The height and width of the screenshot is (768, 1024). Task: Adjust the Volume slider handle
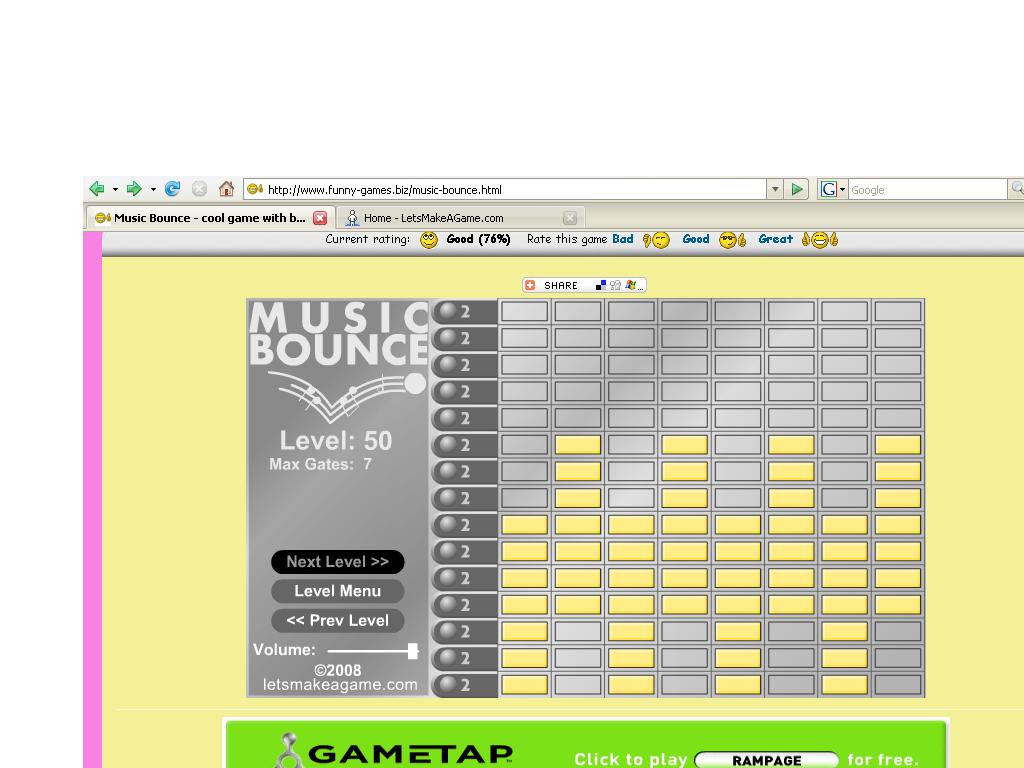pyautogui.click(x=411, y=650)
